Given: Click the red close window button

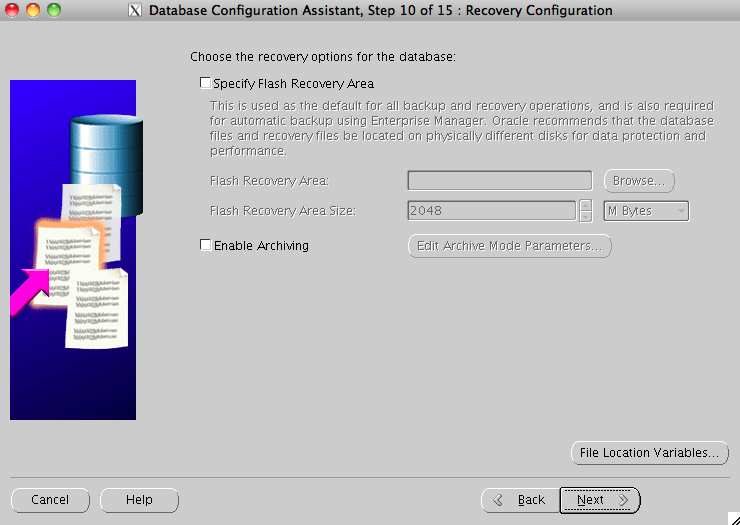Looking at the screenshot, I should (13, 10).
